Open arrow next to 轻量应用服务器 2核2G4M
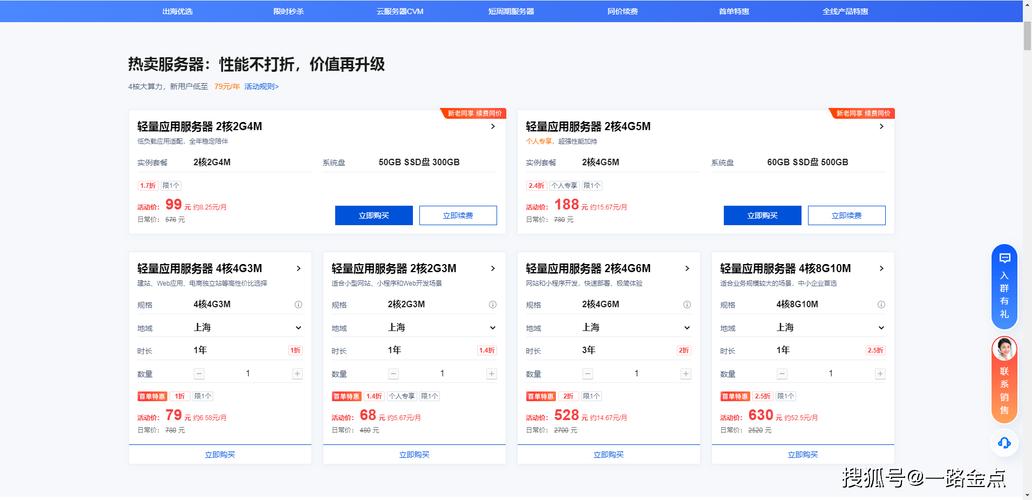1032x500 pixels. [x=492, y=127]
